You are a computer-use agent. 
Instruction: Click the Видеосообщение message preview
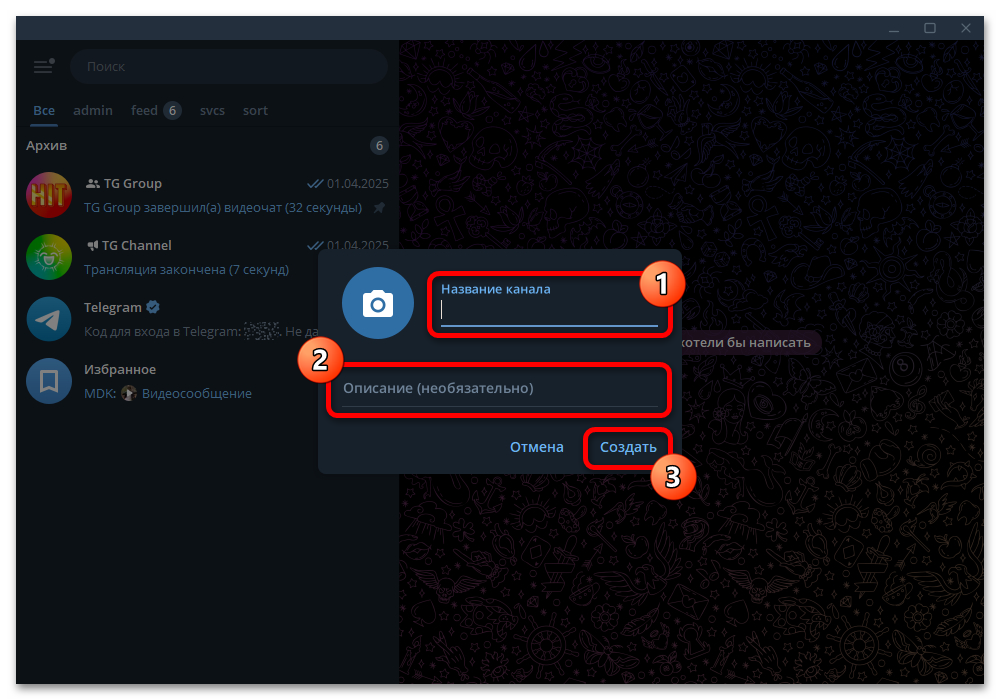(x=196, y=394)
